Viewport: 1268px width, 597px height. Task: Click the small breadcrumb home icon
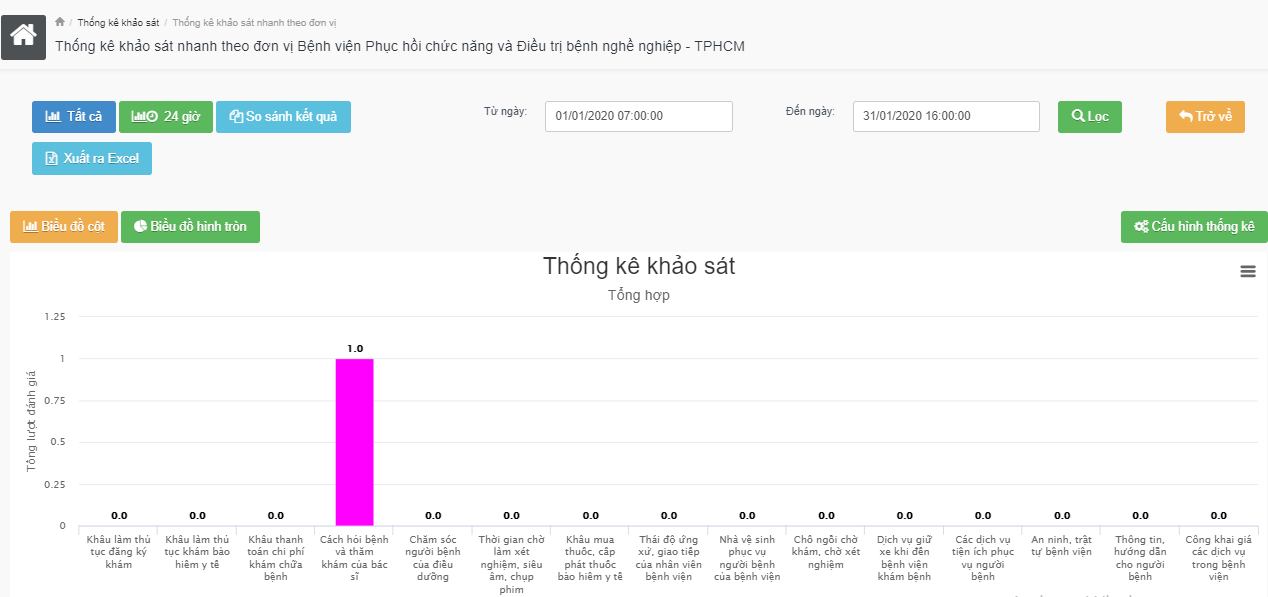(x=60, y=21)
